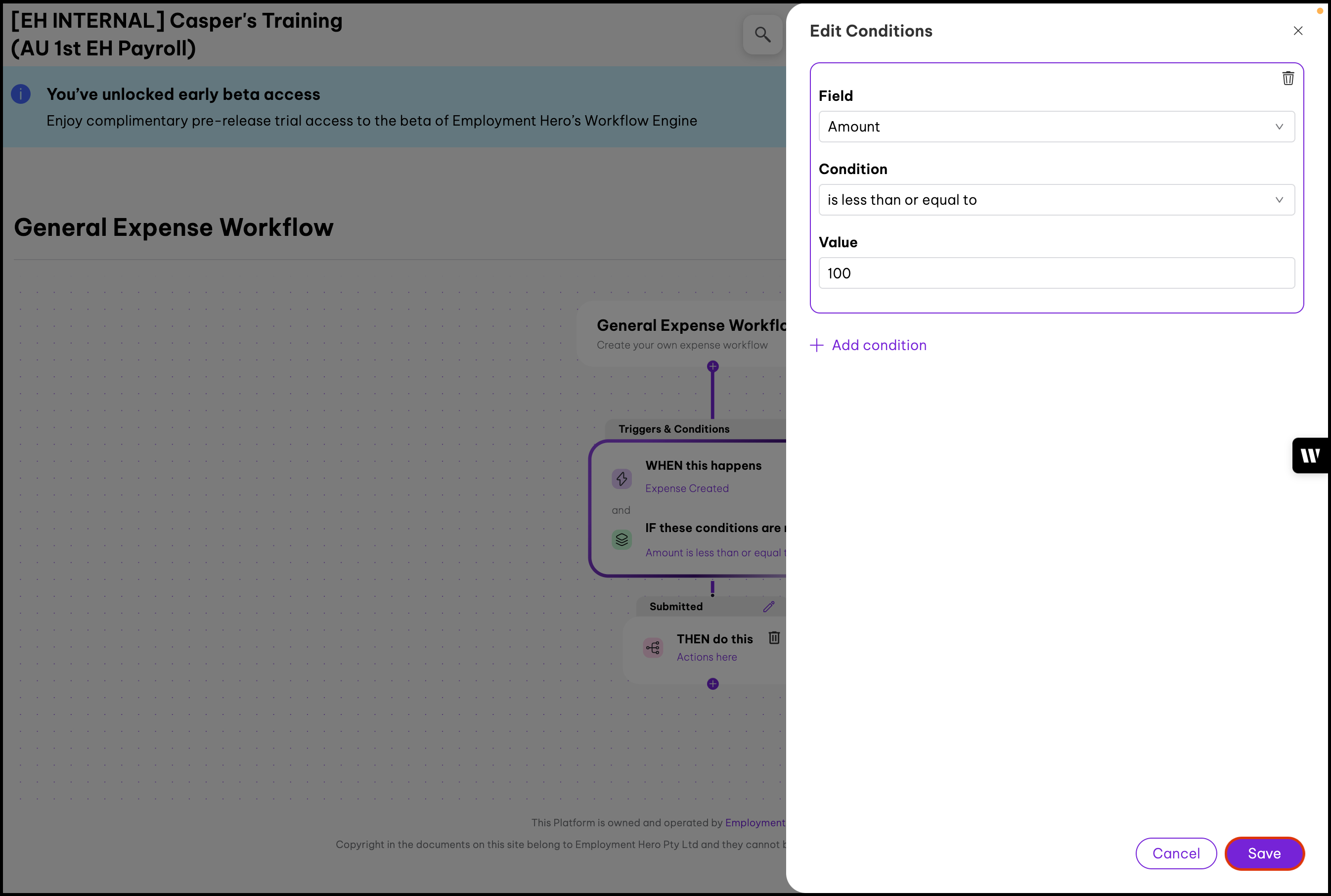
Task: Edit the Submitted step with pencil icon
Action: [768, 606]
